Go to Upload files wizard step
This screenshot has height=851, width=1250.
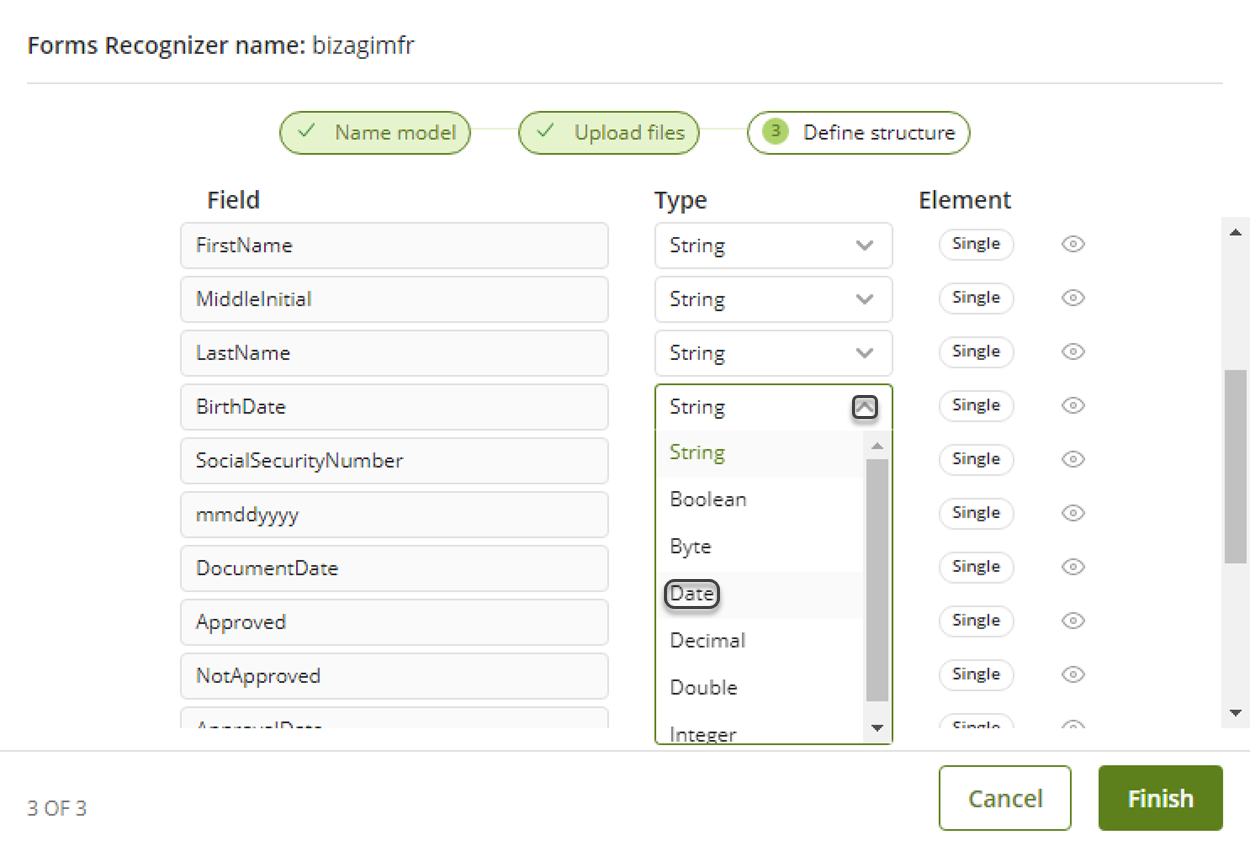(609, 133)
